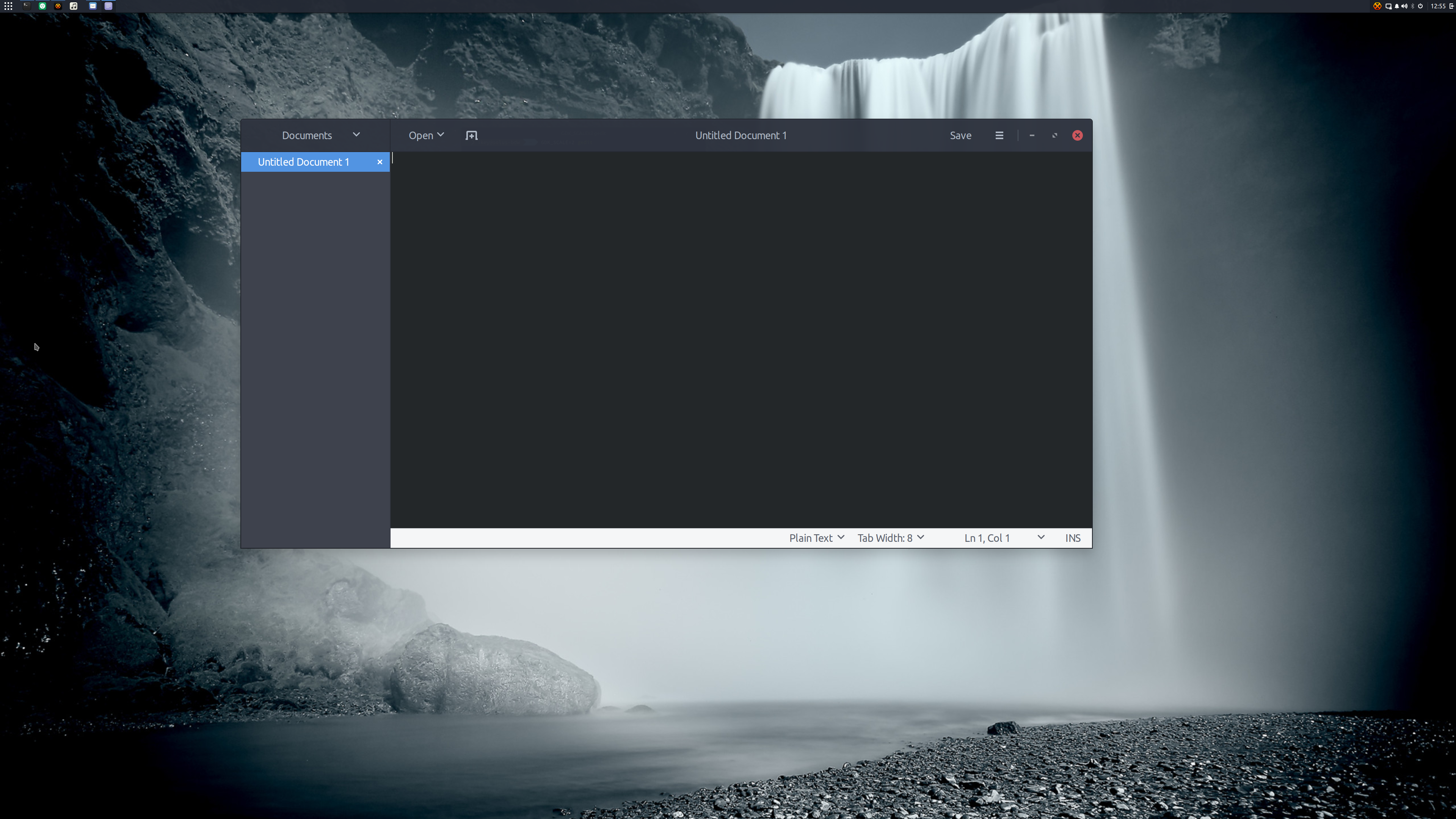The image size is (1456, 819).
Task: Open the music player panel icon
Action: coord(74,6)
